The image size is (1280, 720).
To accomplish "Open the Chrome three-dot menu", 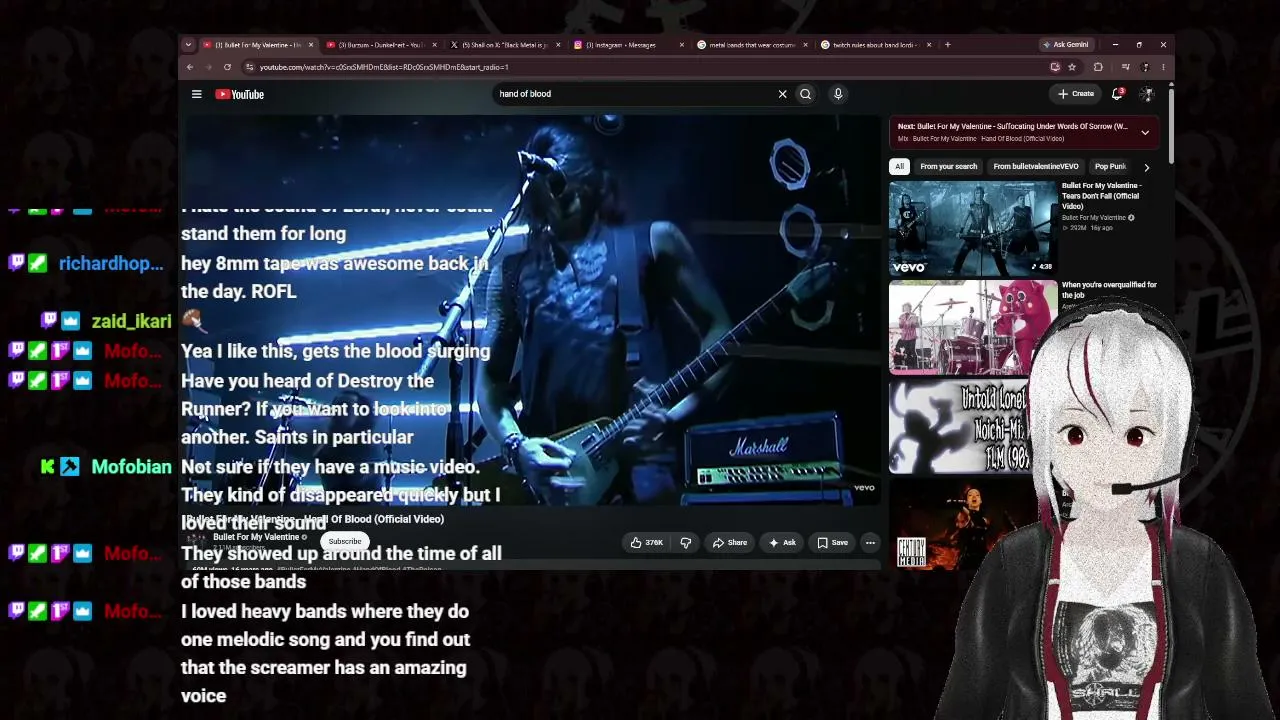I will pyautogui.click(x=1163, y=67).
